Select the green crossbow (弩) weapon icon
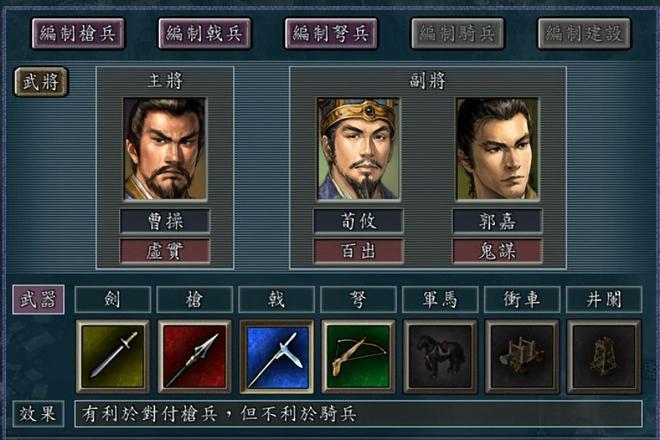The width and height of the screenshot is (660, 440). 358,356
